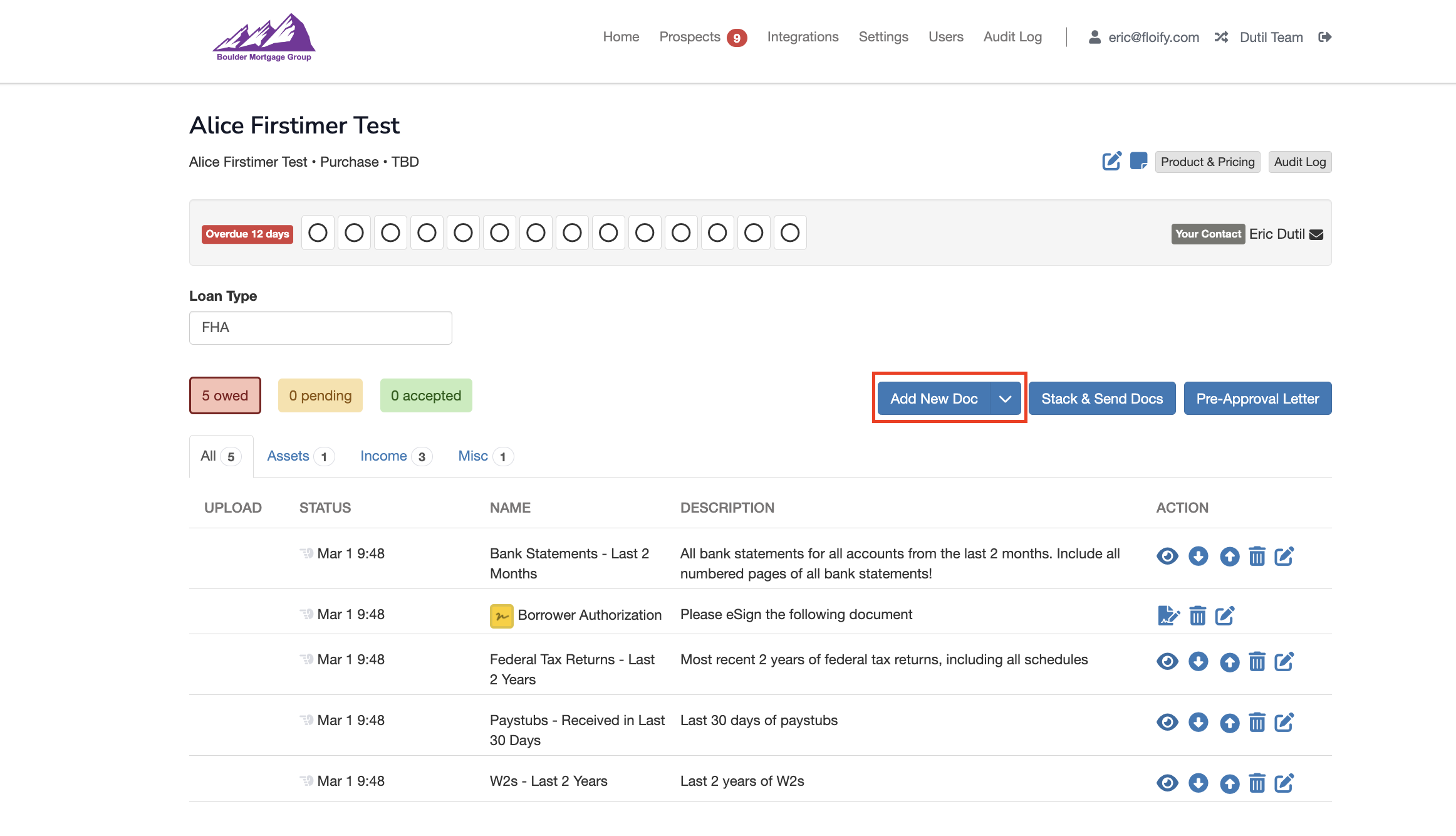Click the Stack & Send Docs button

tap(1102, 399)
